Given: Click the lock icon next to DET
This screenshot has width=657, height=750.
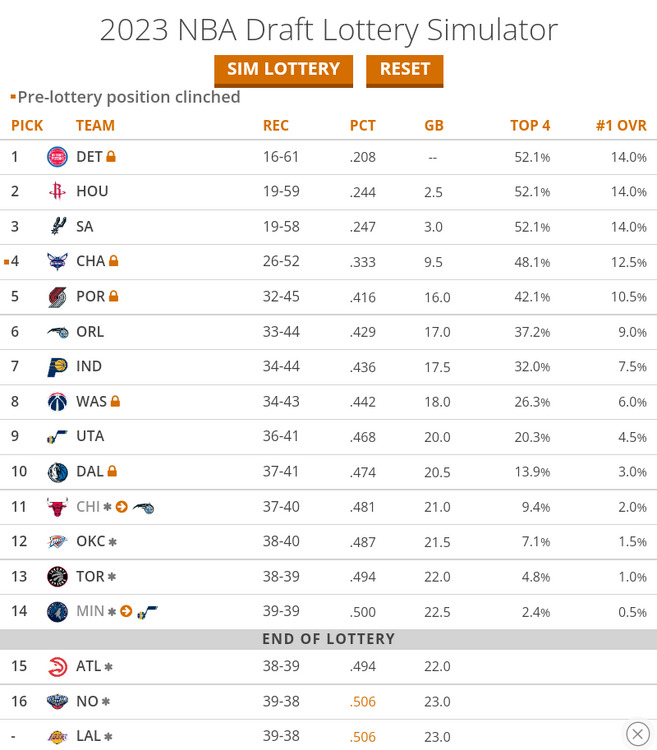Looking at the screenshot, I should click(x=111, y=157).
